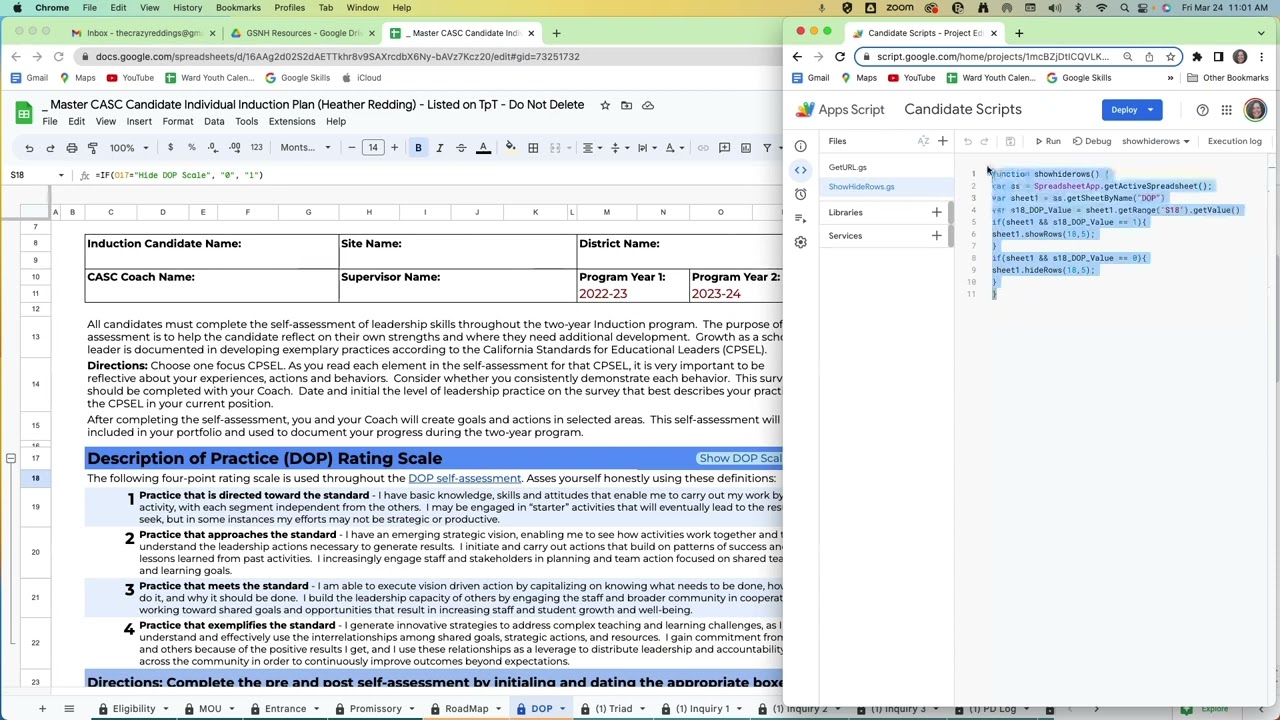This screenshot has height=720, width=1280.
Task: Open the GetURL.gs script file
Action: click(x=848, y=167)
